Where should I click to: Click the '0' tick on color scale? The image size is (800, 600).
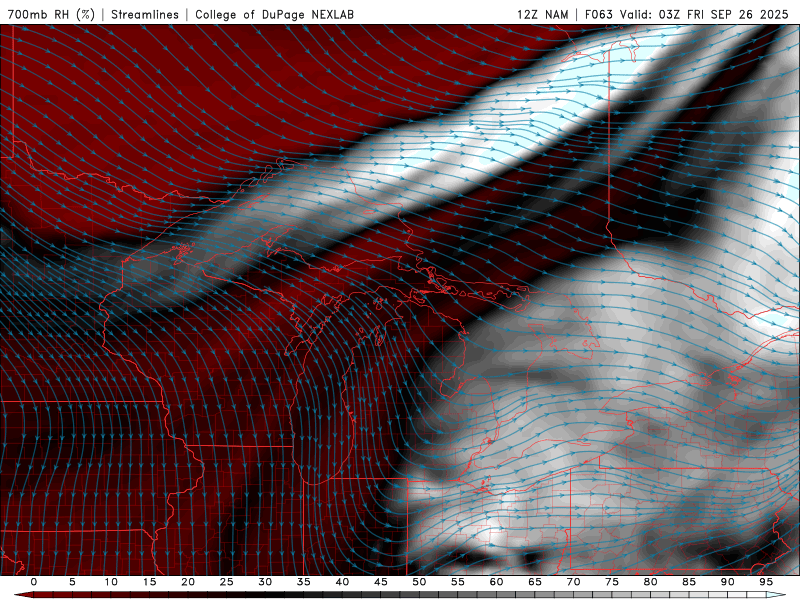(34, 582)
